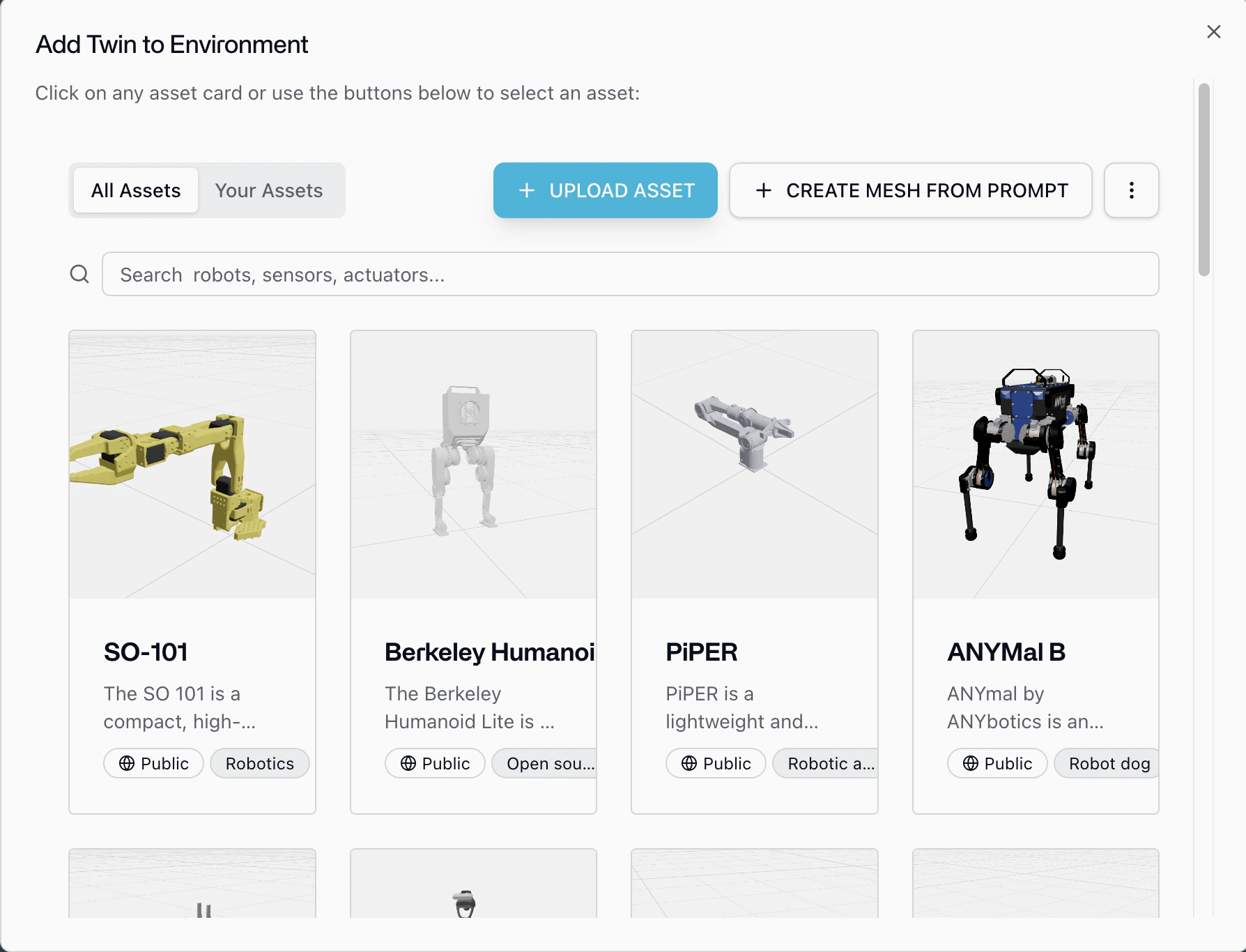Click the Berkeley Humanoid Lite description
Image resolution: width=1246 pixels, height=952 pixels.
point(470,707)
